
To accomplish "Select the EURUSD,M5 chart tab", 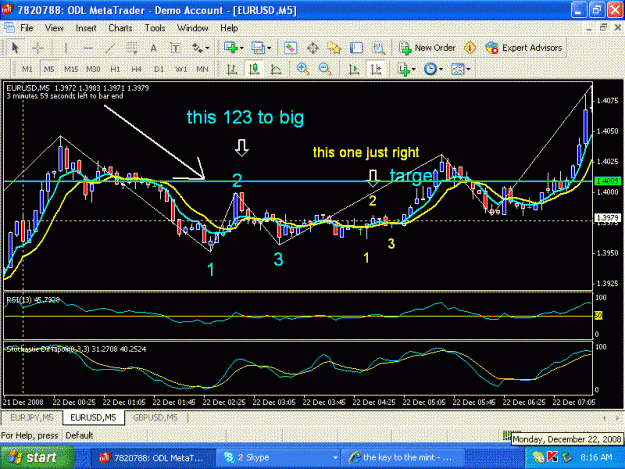I will [93, 418].
